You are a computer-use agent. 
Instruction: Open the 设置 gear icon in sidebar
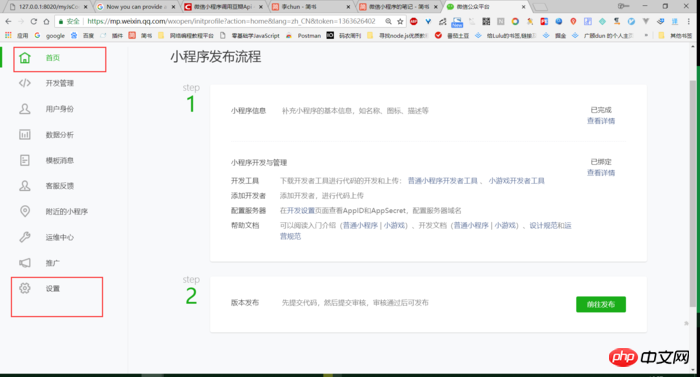[25, 288]
